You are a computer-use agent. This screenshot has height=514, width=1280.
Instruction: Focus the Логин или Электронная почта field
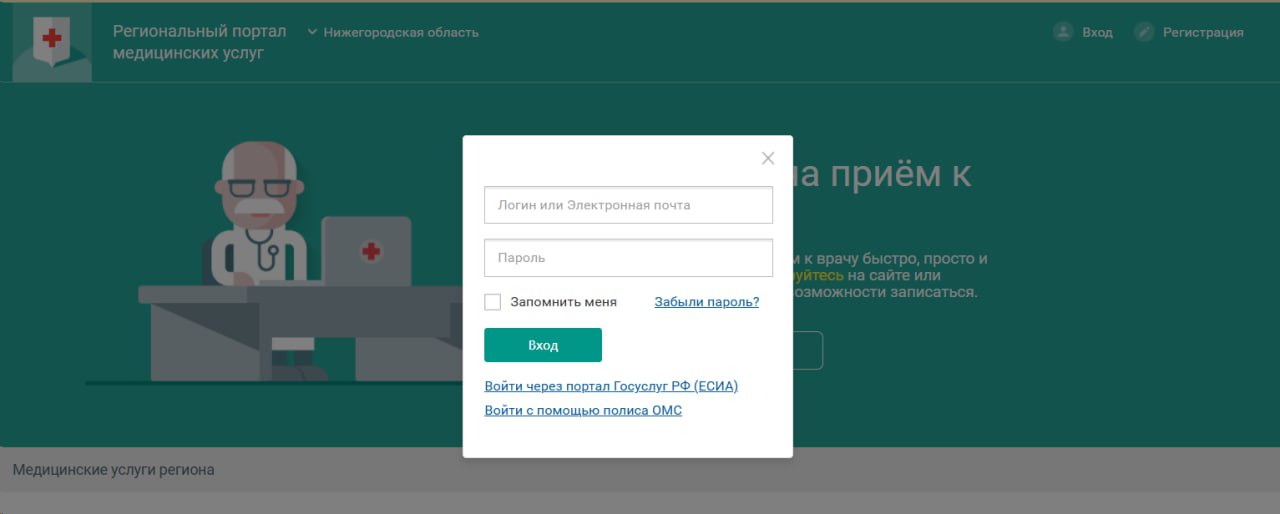[628, 205]
